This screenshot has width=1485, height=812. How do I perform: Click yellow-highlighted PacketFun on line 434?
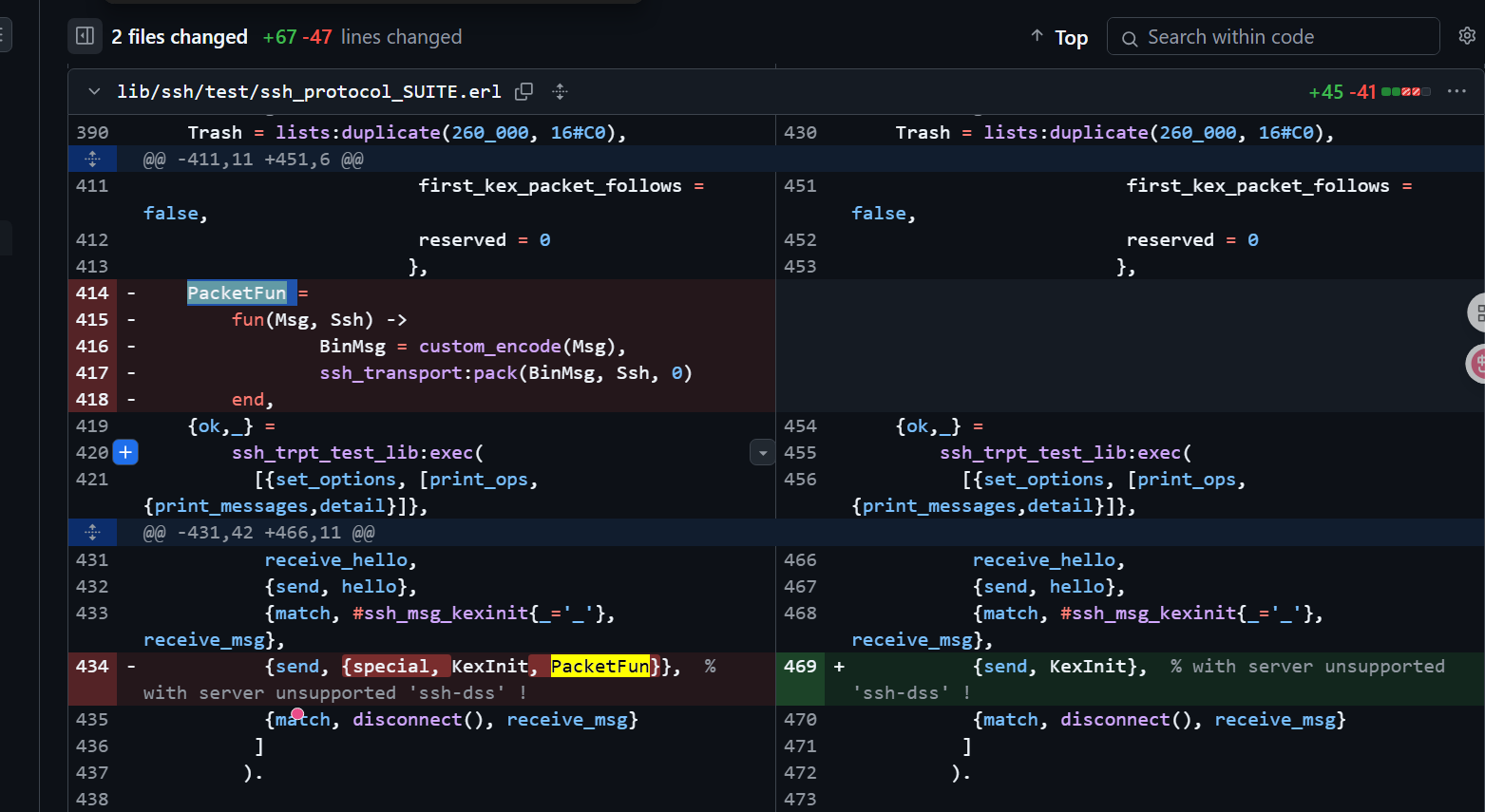(x=600, y=666)
